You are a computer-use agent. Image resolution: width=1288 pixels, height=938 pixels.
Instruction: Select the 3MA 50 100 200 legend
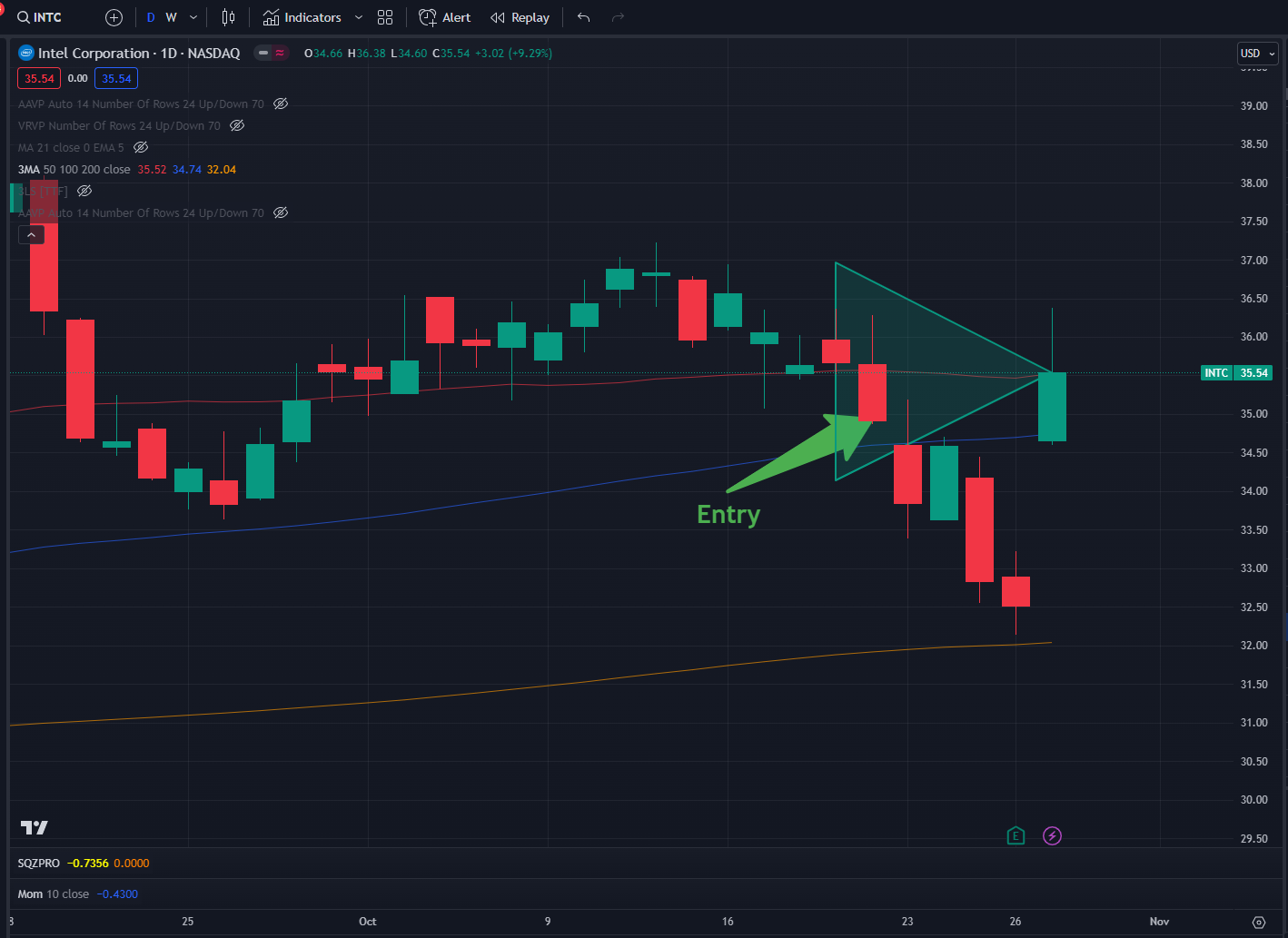coord(74,170)
